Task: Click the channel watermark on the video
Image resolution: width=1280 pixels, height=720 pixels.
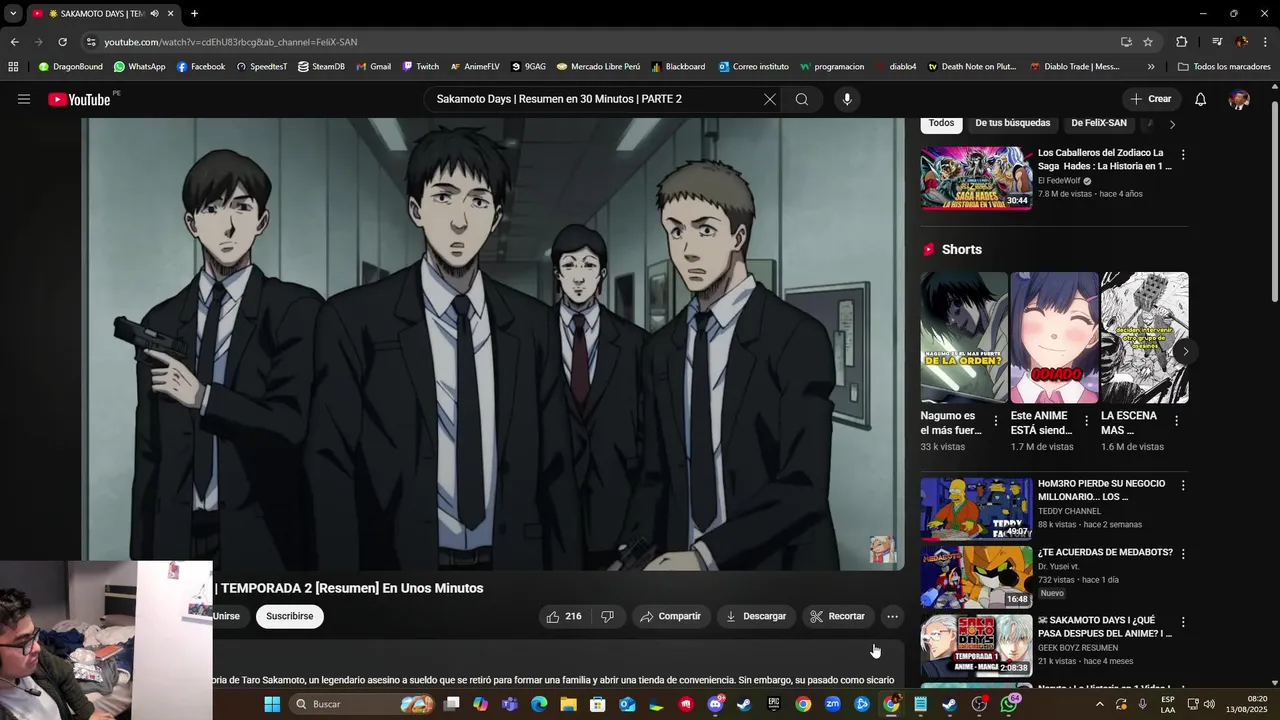Action: pos(882,549)
